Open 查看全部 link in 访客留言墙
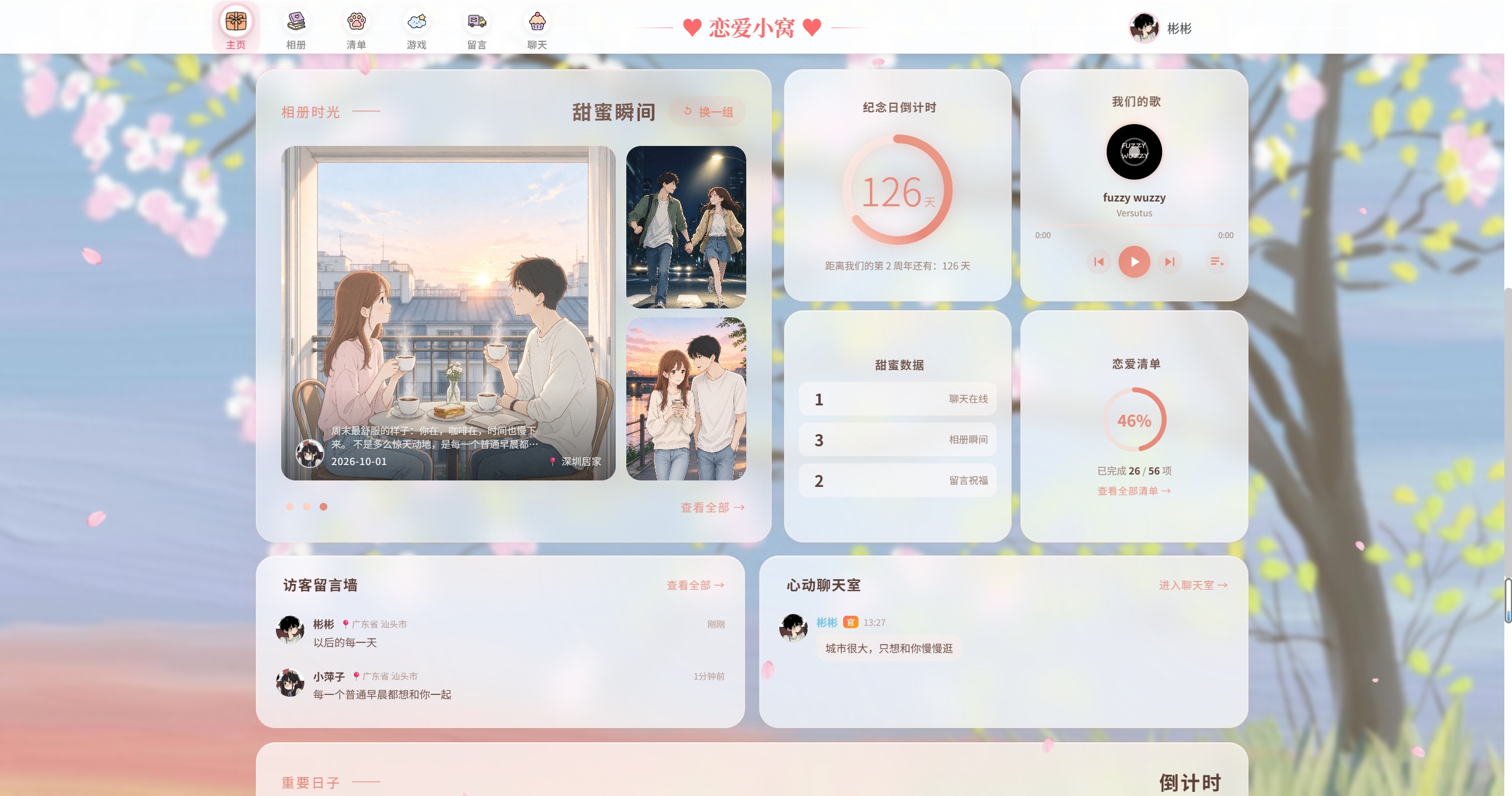1512x796 pixels. (x=695, y=585)
